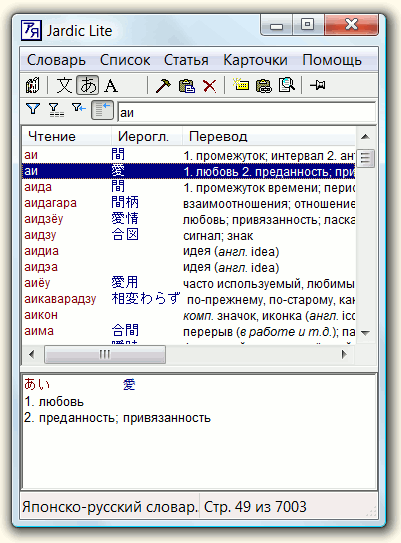Image resolution: width=401 pixels, height=543 pixels.
Task: Open the Список menu
Action: click(x=125, y=60)
